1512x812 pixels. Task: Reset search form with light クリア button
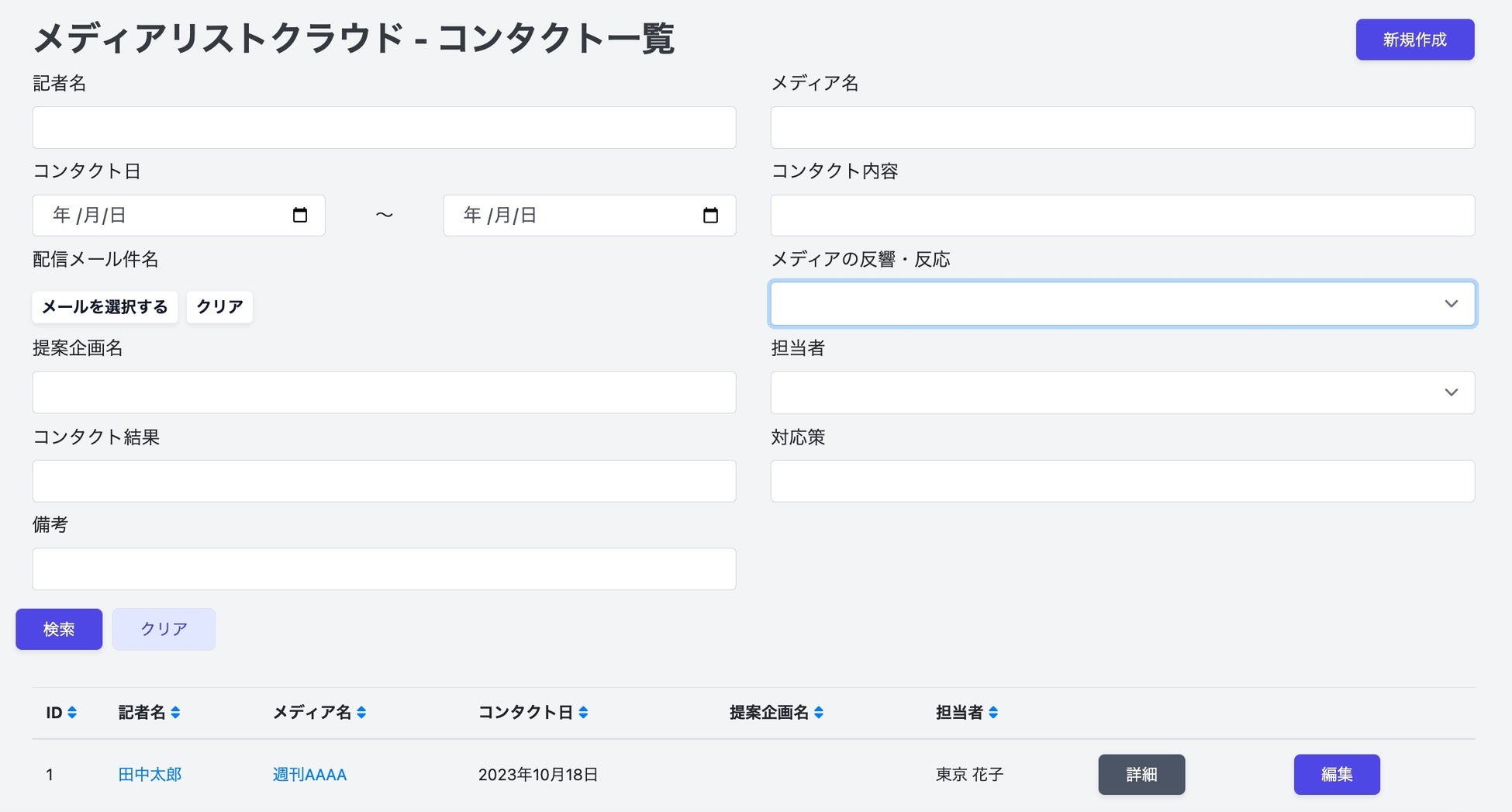pos(164,629)
